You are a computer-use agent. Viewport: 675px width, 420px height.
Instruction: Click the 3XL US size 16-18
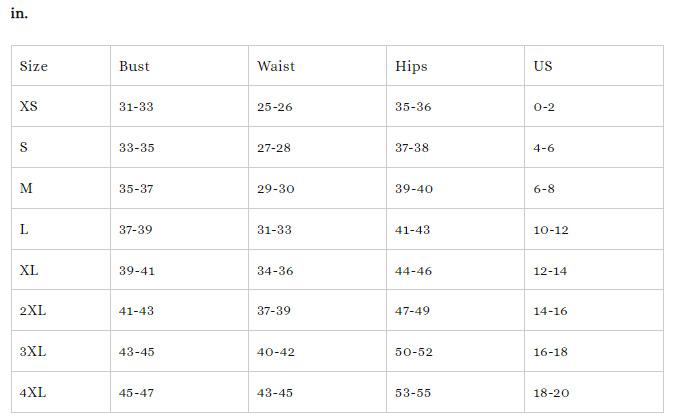tap(551, 352)
